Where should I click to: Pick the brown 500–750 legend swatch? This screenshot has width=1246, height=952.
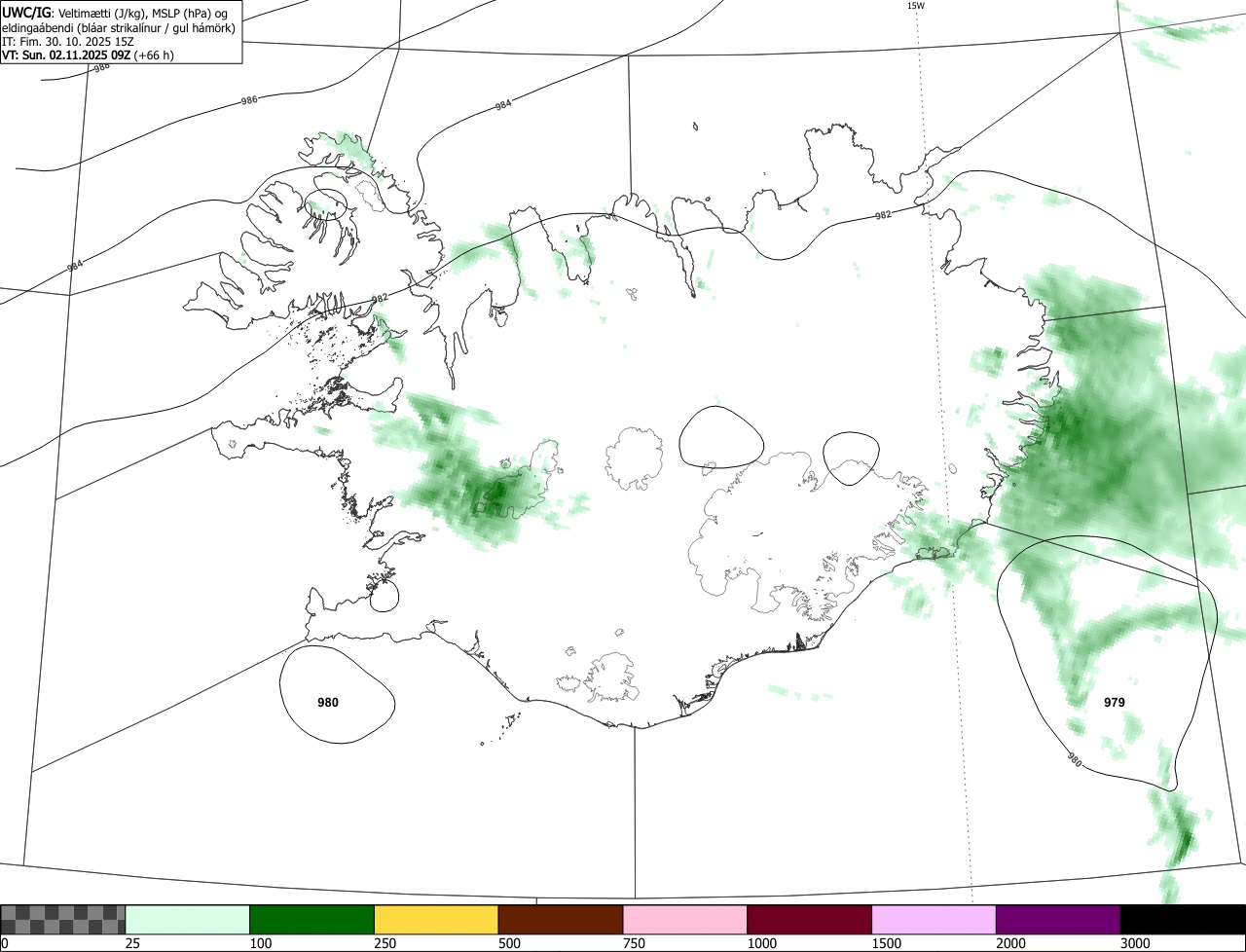coord(561,919)
